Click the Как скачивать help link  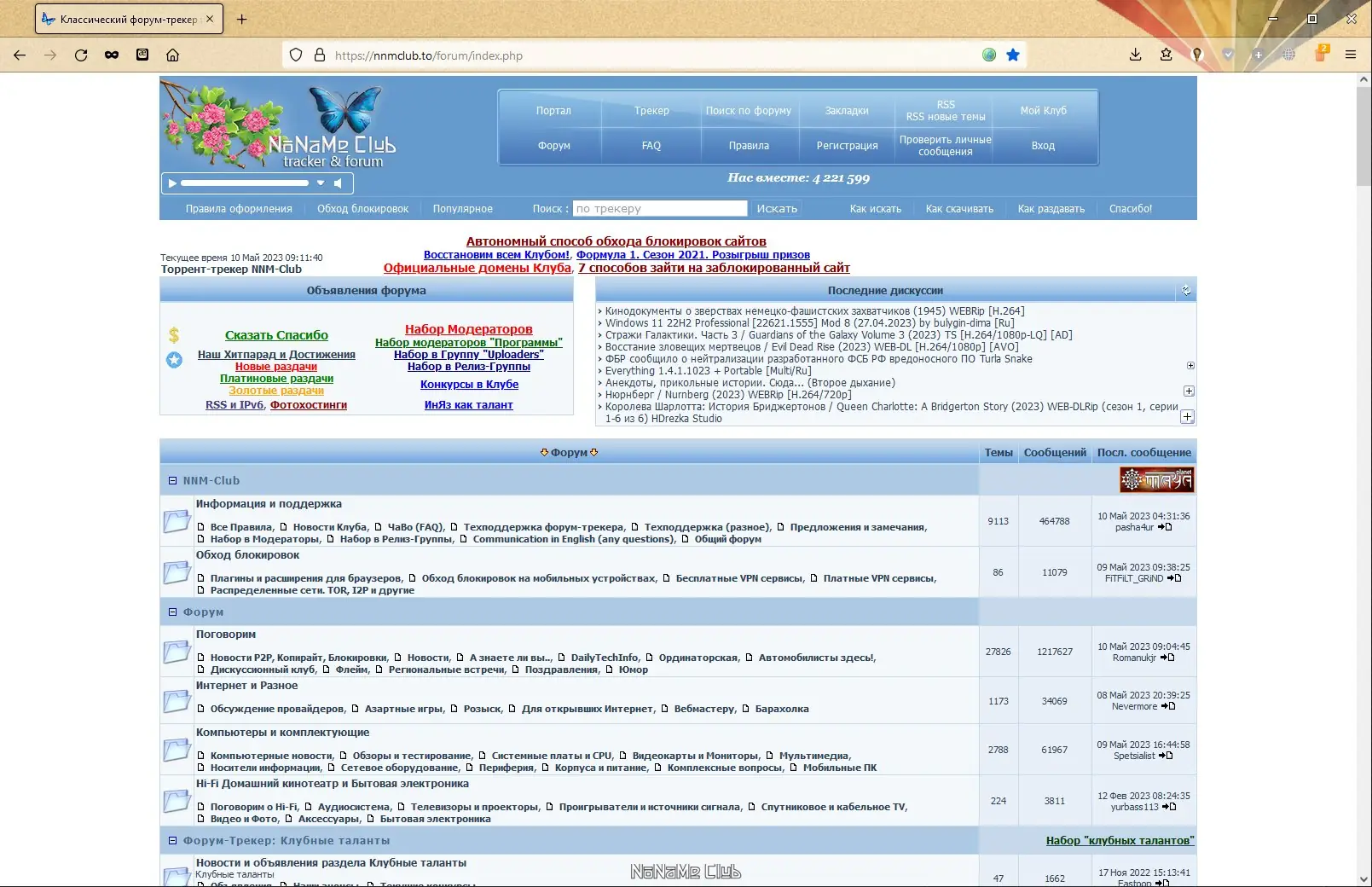[x=959, y=209]
